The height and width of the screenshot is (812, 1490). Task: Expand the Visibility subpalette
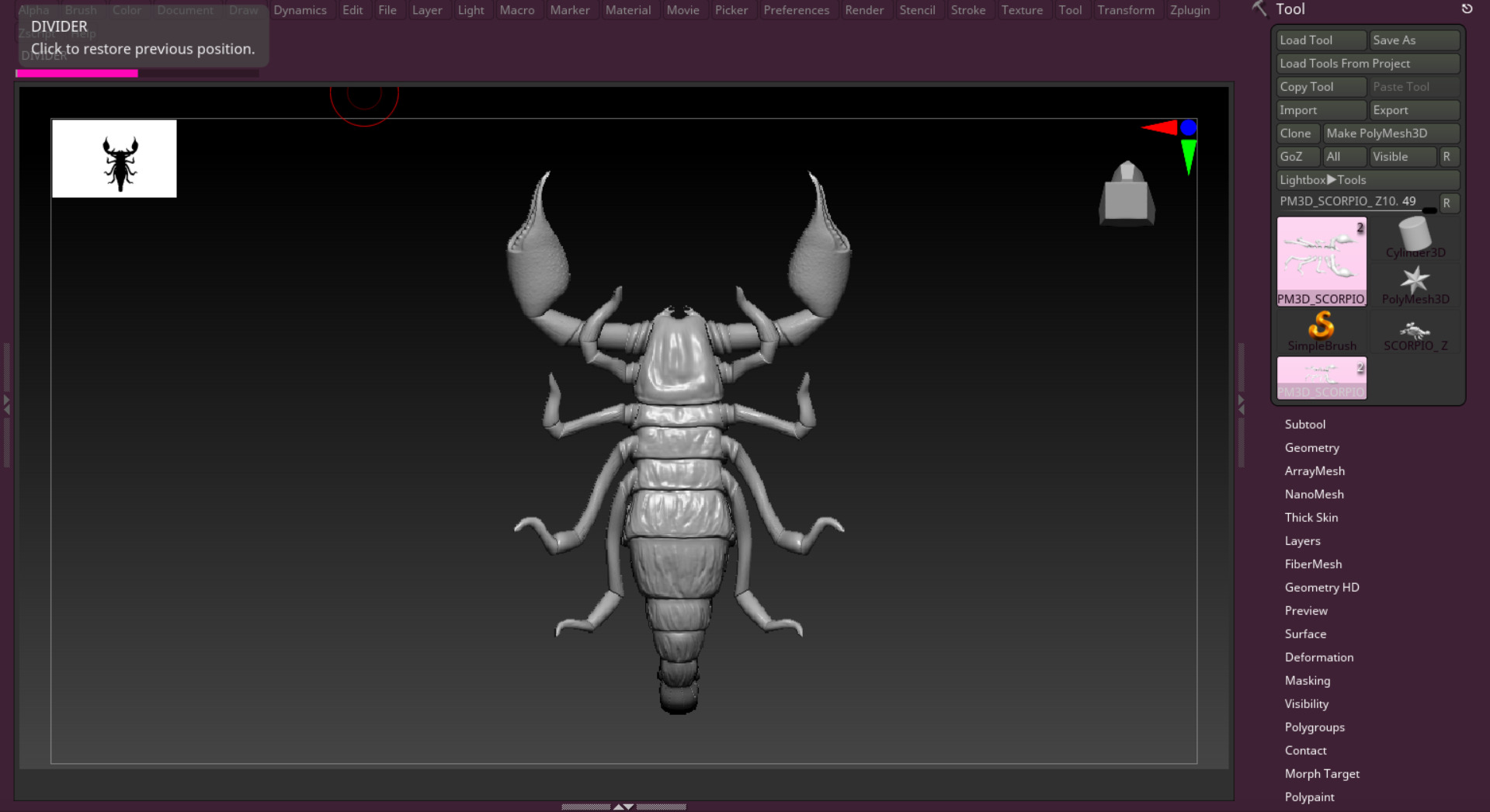pos(1306,703)
